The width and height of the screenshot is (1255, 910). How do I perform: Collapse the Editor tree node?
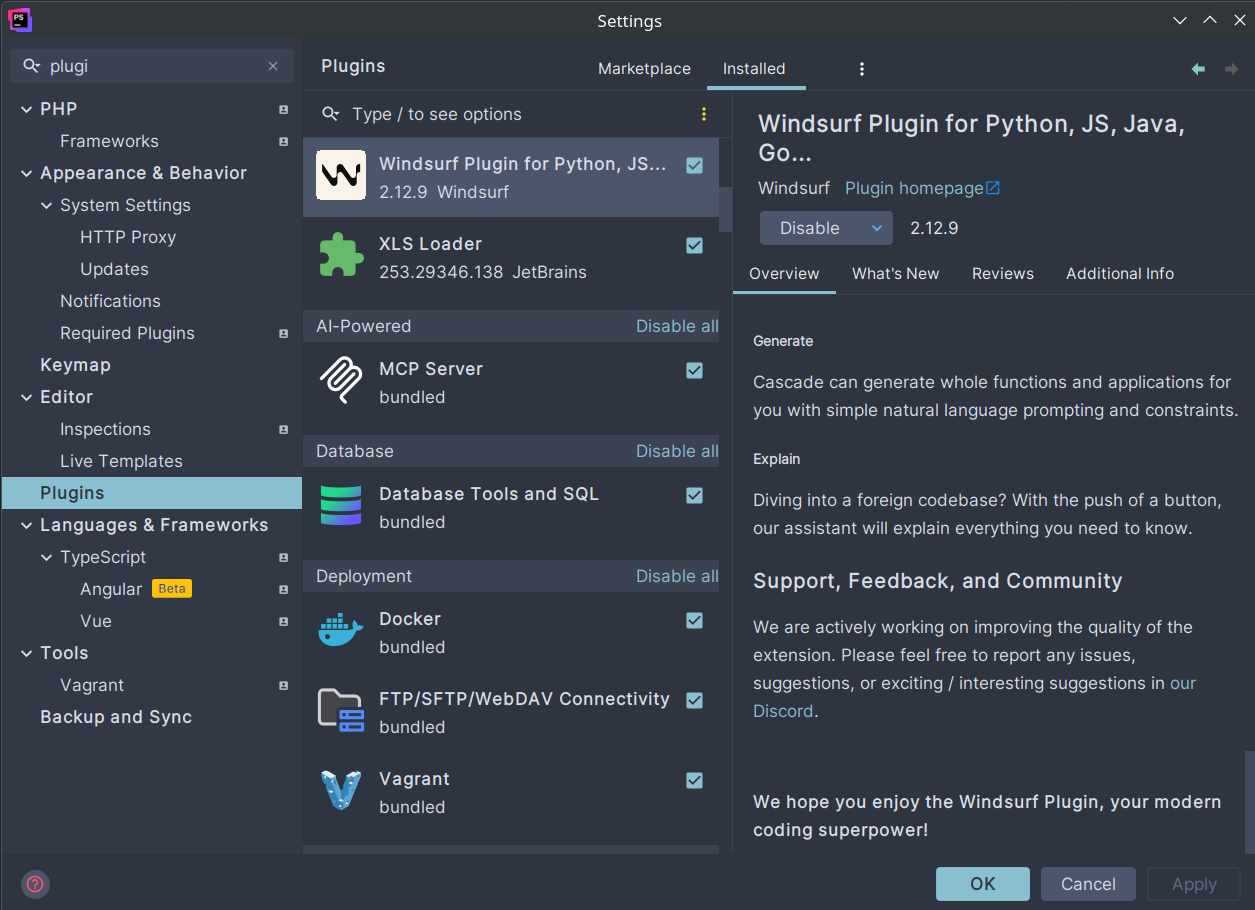point(26,397)
